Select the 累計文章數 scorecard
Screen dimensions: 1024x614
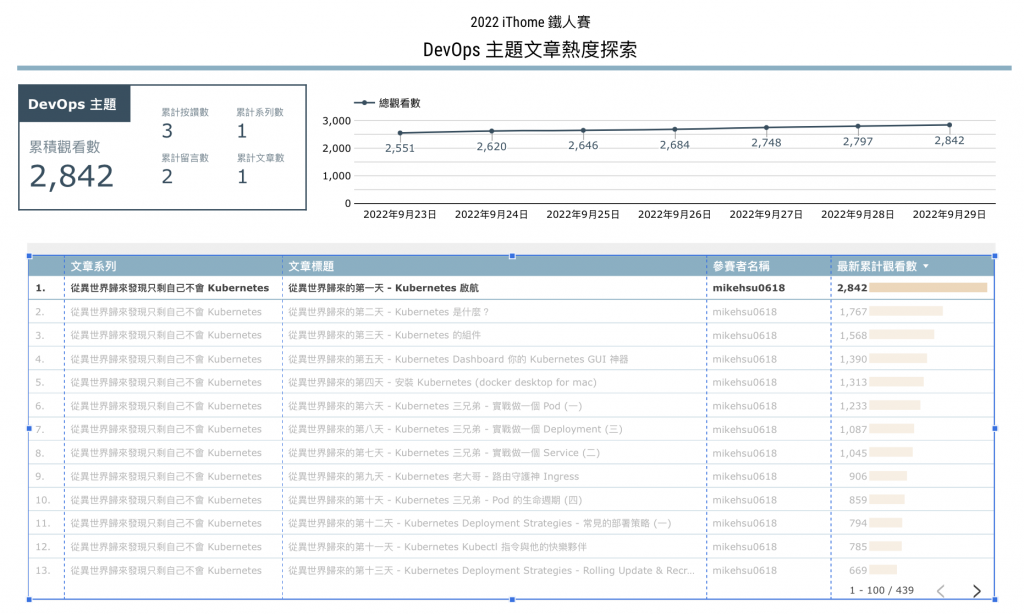pos(260,169)
